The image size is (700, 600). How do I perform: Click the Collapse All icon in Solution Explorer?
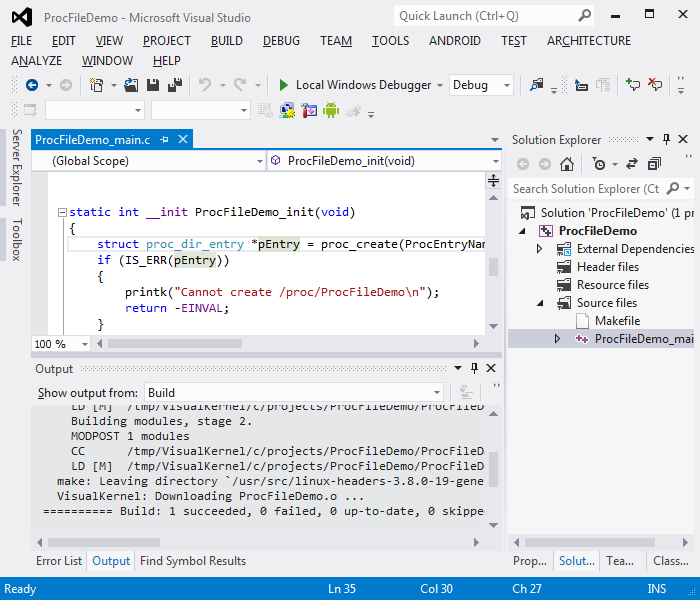654,164
